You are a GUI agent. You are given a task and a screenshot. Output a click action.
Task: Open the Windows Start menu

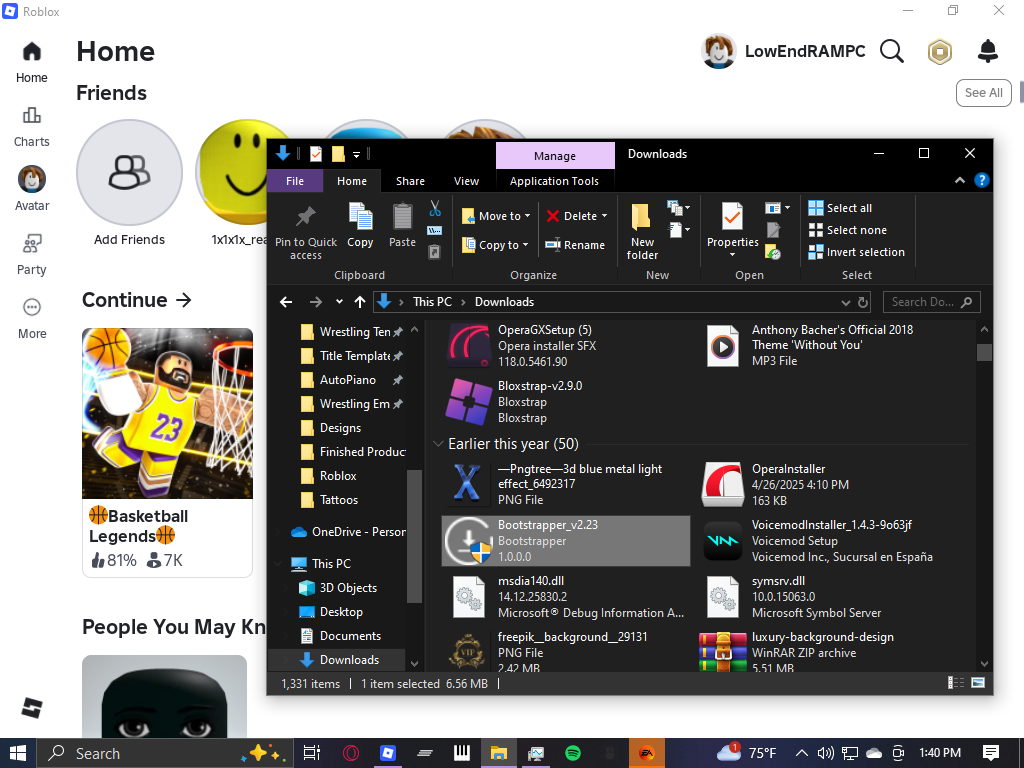pos(18,753)
